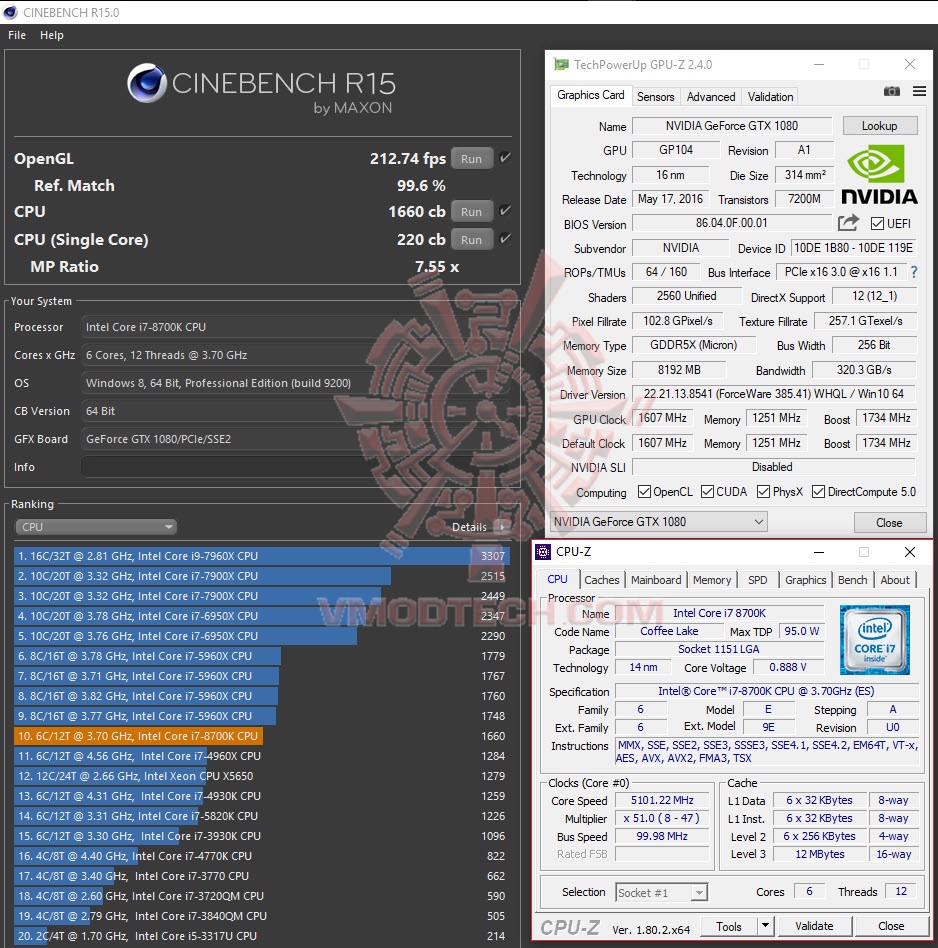Click the empty Info input field
Viewport: 938px width, 948px height.
coord(298,467)
